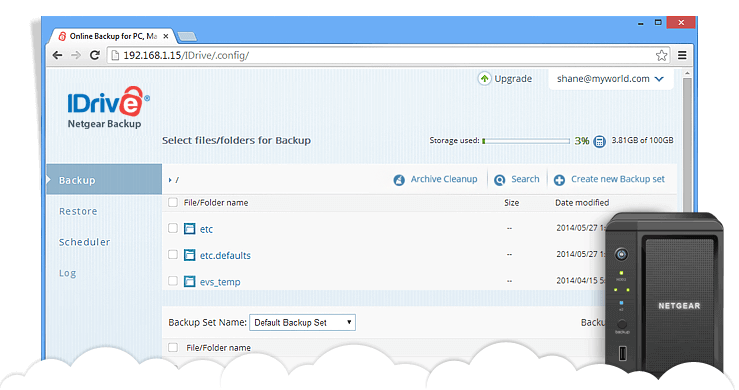Viewport: 739px width, 390px height.
Task: Click the 3.81GB of 100GB text
Action: pyautogui.click(x=642, y=141)
